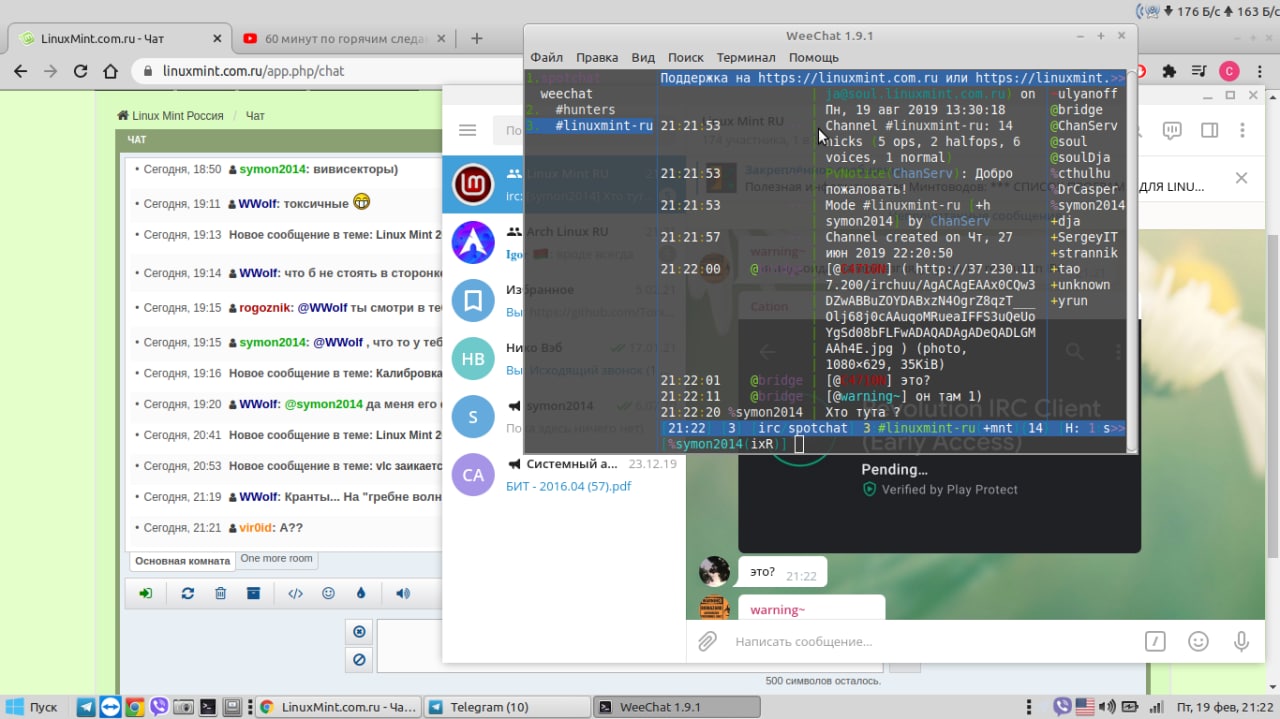Open Избранное saved messages chat
This screenshot has width=1280, height=719.
[564, 300]
